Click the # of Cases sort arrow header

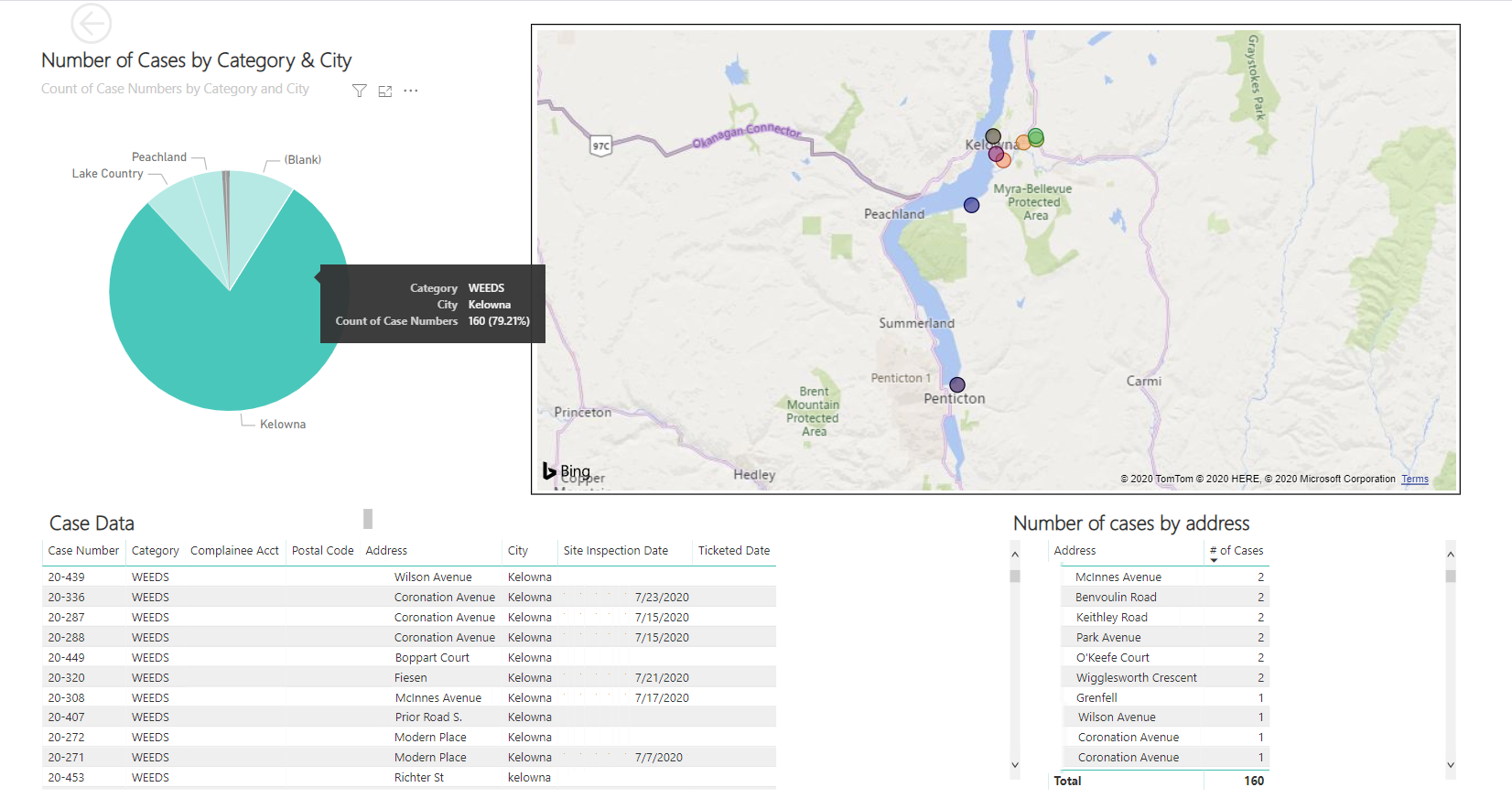click(x=1237, y=552)
